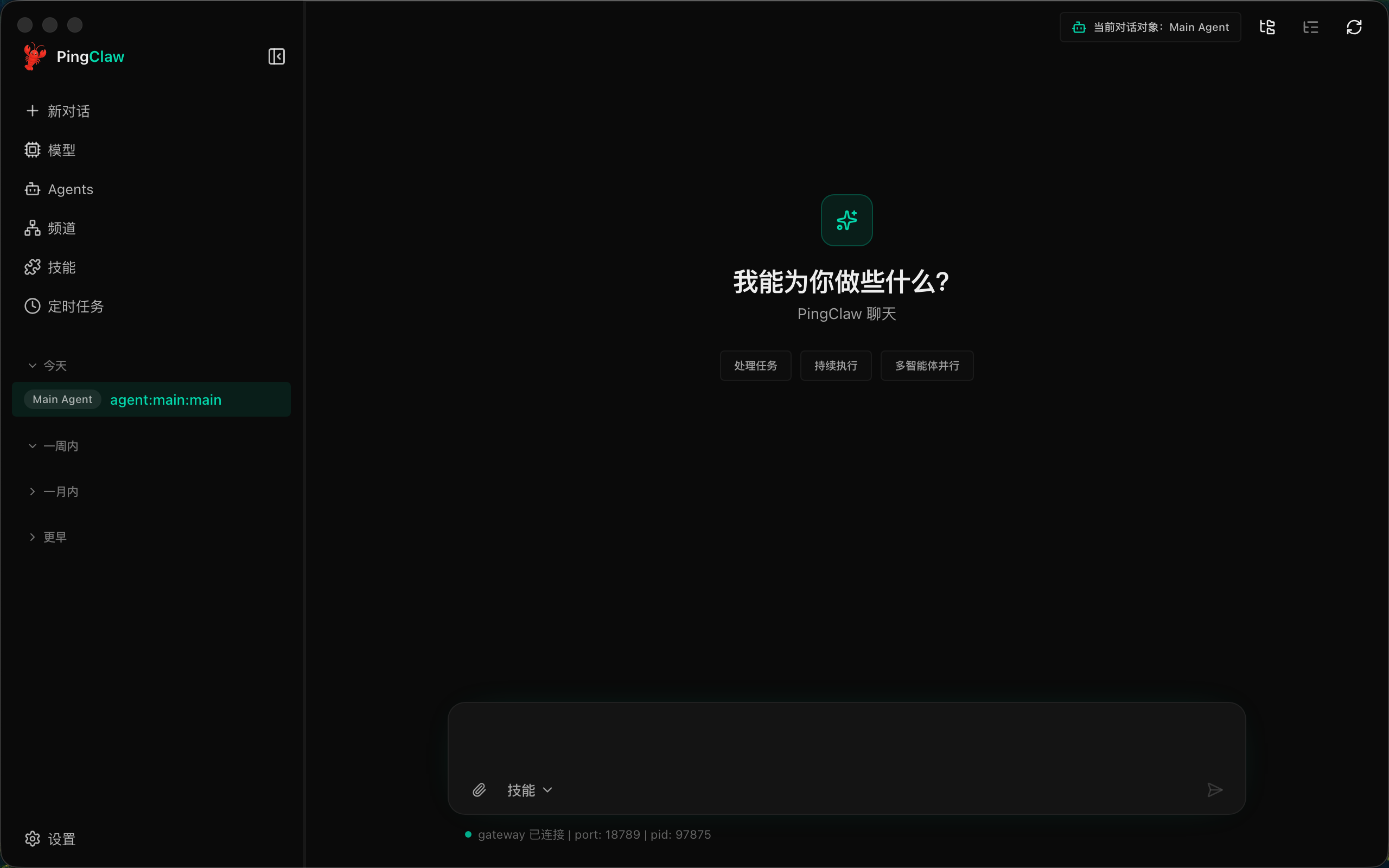
Task: Click the puzzle icon beside 技能
Action: (33, 267)
